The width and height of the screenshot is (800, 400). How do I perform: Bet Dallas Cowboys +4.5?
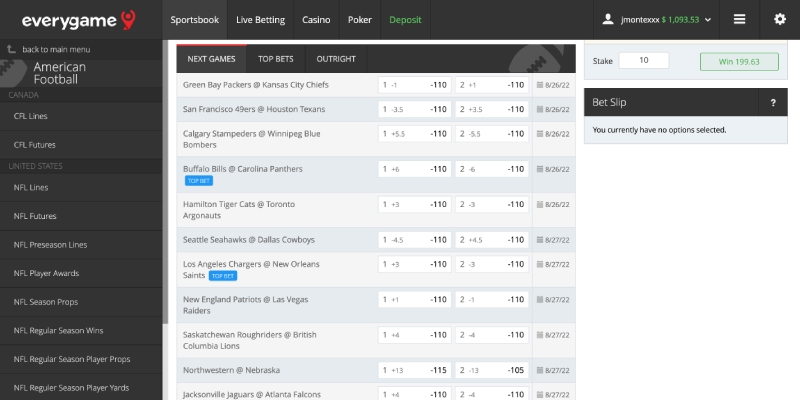coord(492,240)
